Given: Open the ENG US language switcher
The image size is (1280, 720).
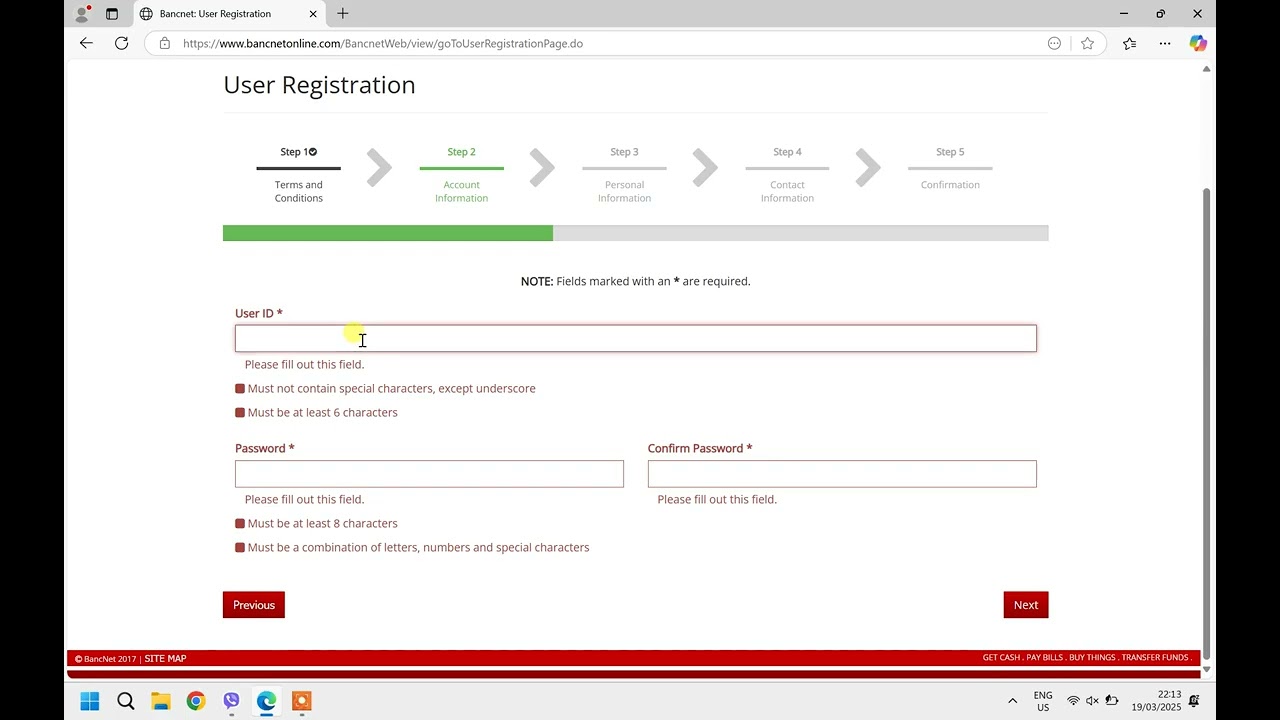Looking at the screenshot, I should point(1043,701).
